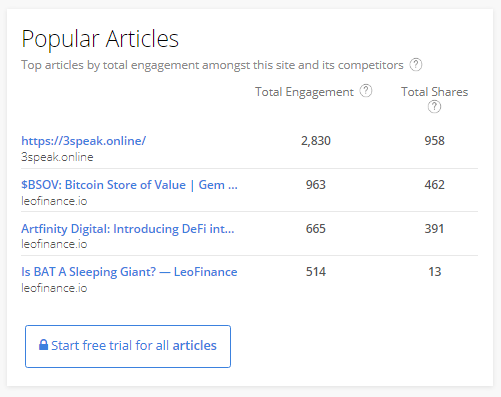Click Start free trial for all articles
Image resolution: width=501 pixels, height=397 pixels.
pyautogui.click(x=128, y=346)
